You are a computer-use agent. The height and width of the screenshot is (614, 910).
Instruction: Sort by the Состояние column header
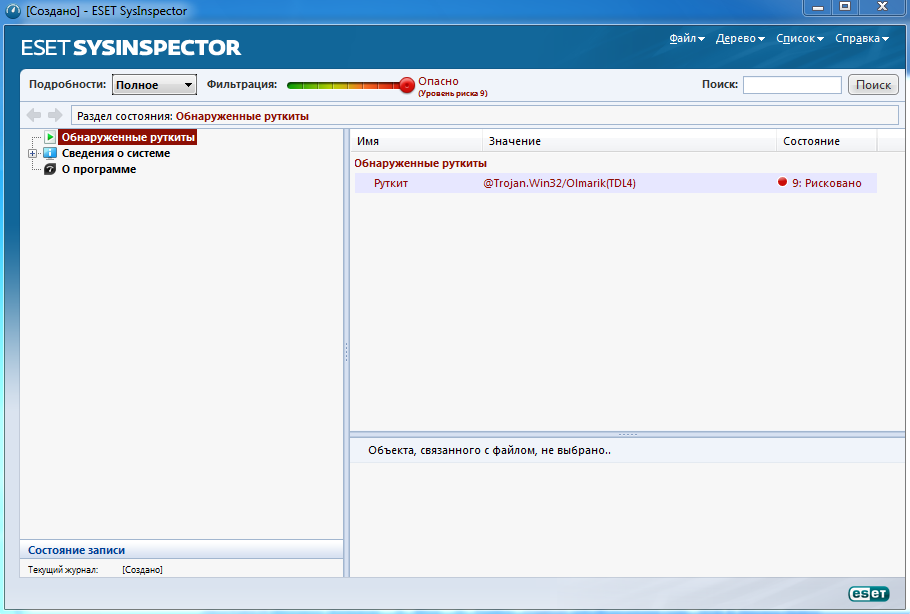point(826,141)
